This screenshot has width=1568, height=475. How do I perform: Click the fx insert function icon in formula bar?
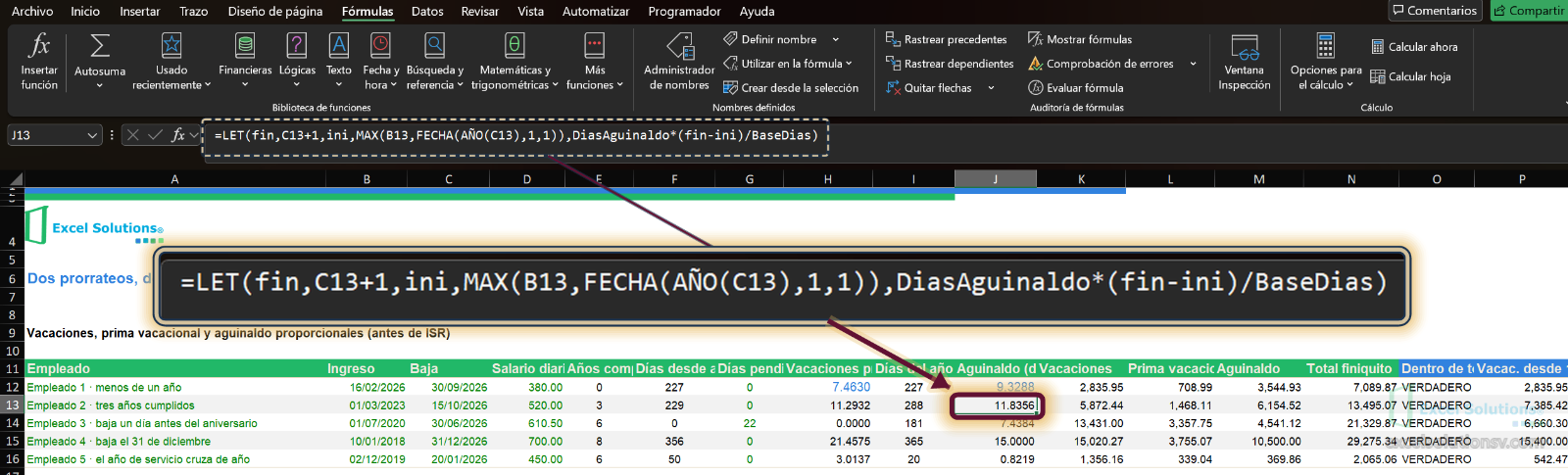click(178, 135)
